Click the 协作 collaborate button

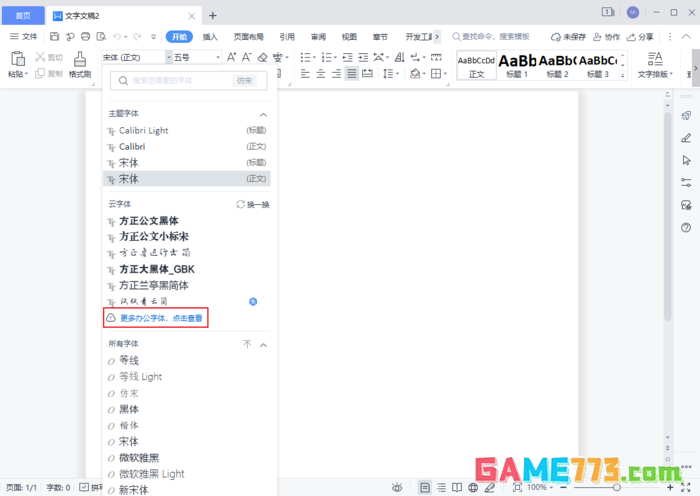tap(606, 37)
